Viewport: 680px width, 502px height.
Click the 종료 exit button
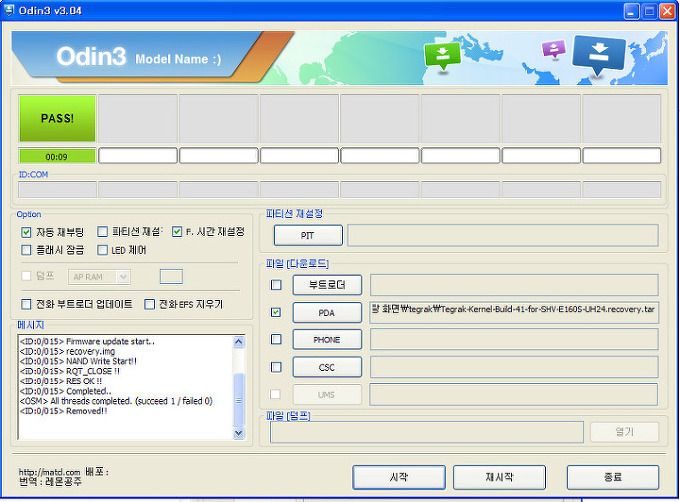[x=613, y=477]
